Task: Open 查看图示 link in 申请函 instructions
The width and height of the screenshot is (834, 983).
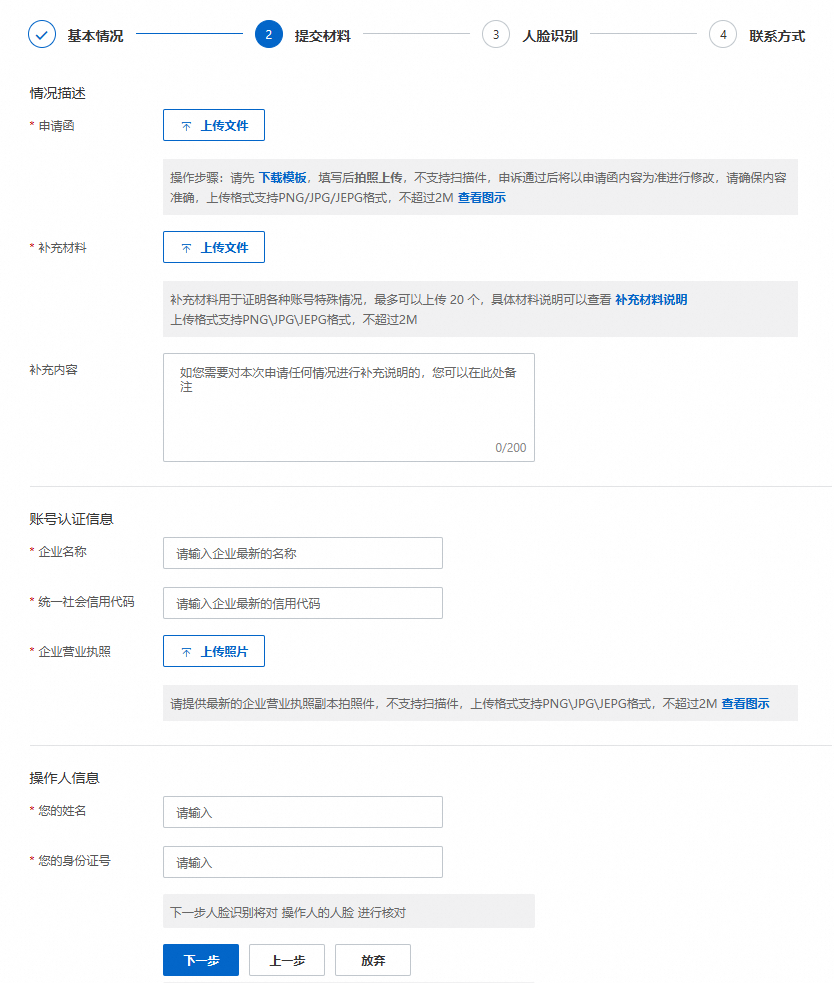Action: point(482,198)
